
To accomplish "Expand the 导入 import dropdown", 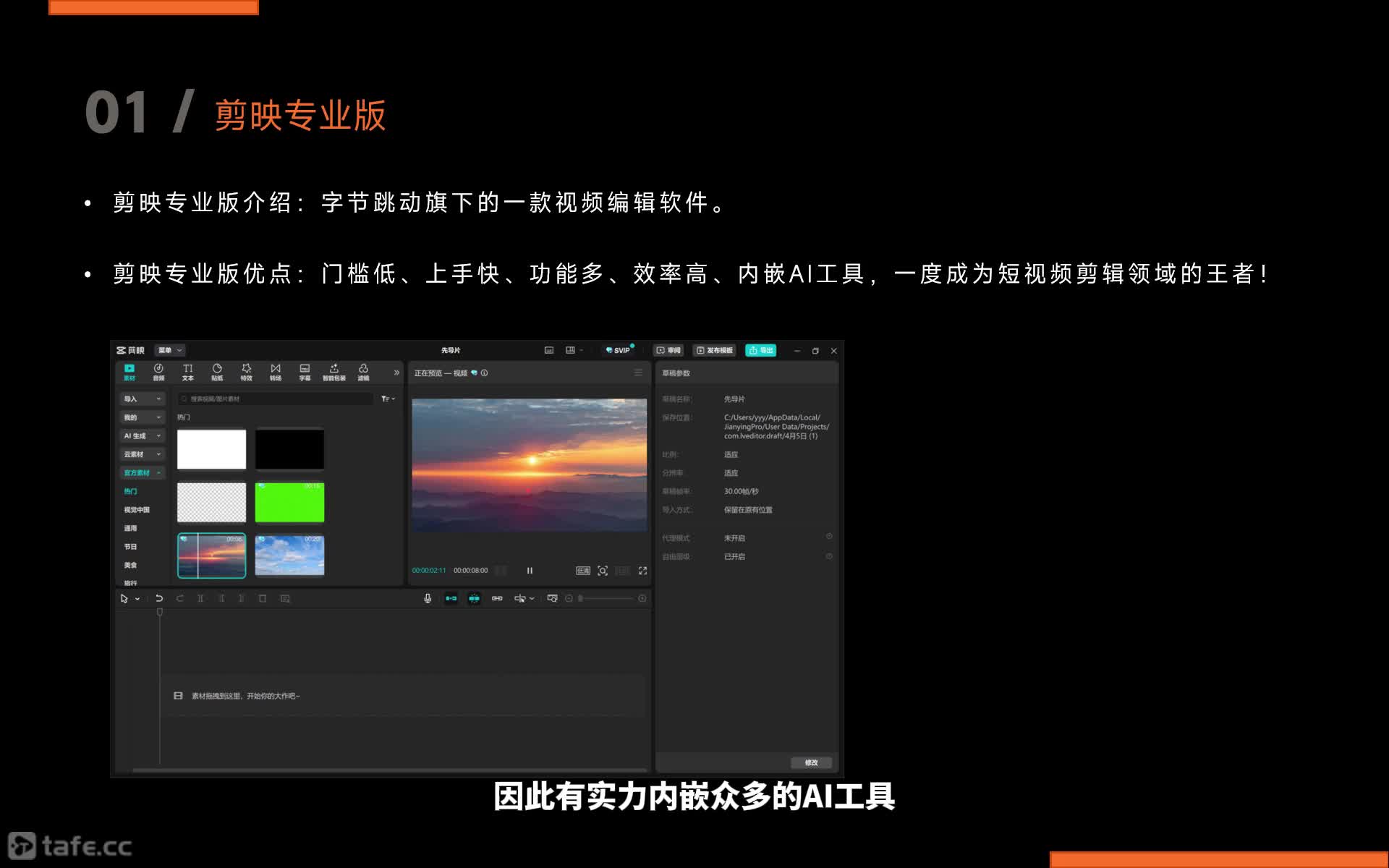I will click(x=143, y=399).
